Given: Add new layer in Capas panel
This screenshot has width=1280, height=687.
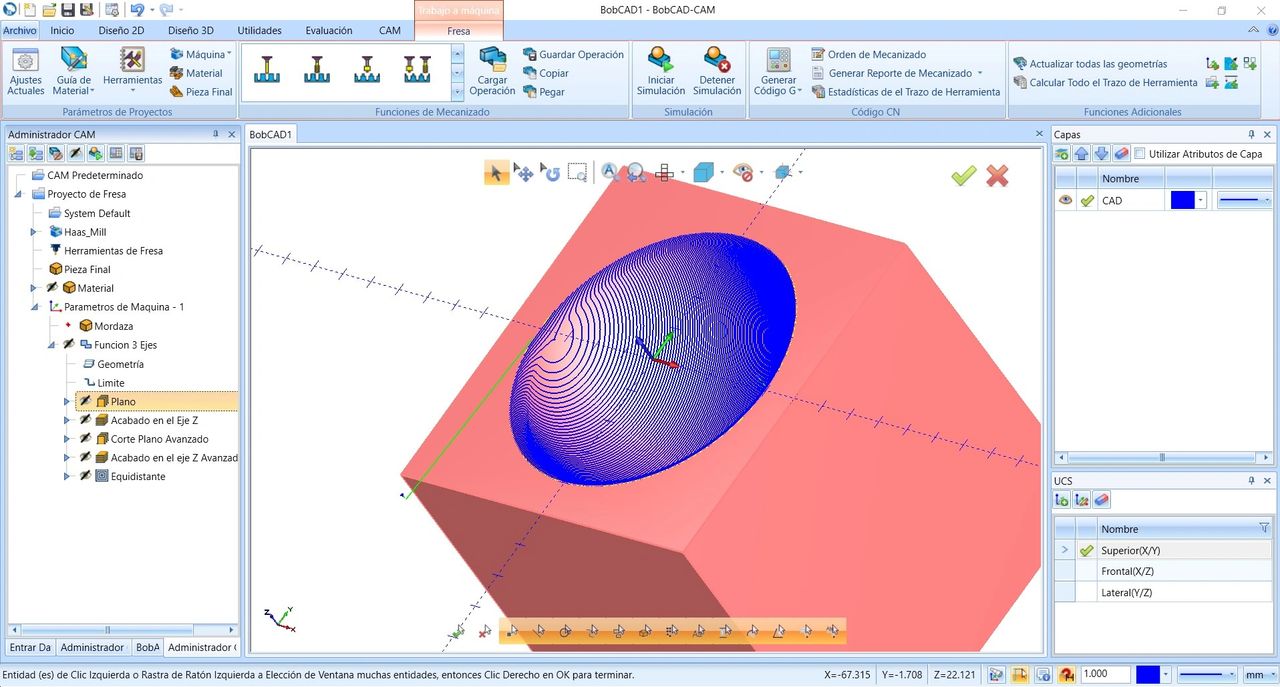Looking at the screenshot, I should (x=1063, y=154).
